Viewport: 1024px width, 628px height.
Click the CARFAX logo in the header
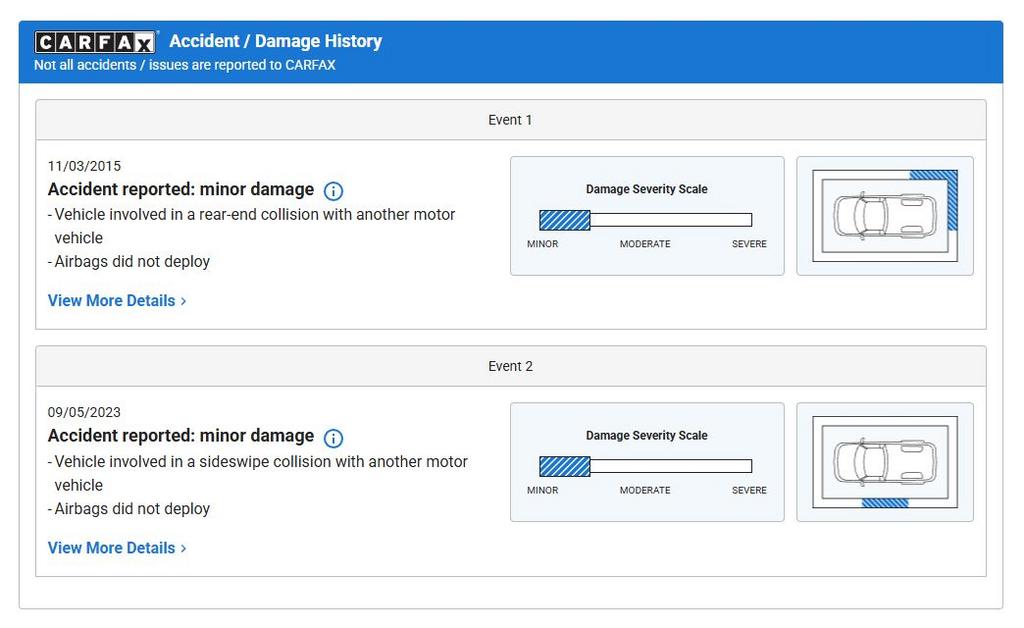click(x=96, y=42)
